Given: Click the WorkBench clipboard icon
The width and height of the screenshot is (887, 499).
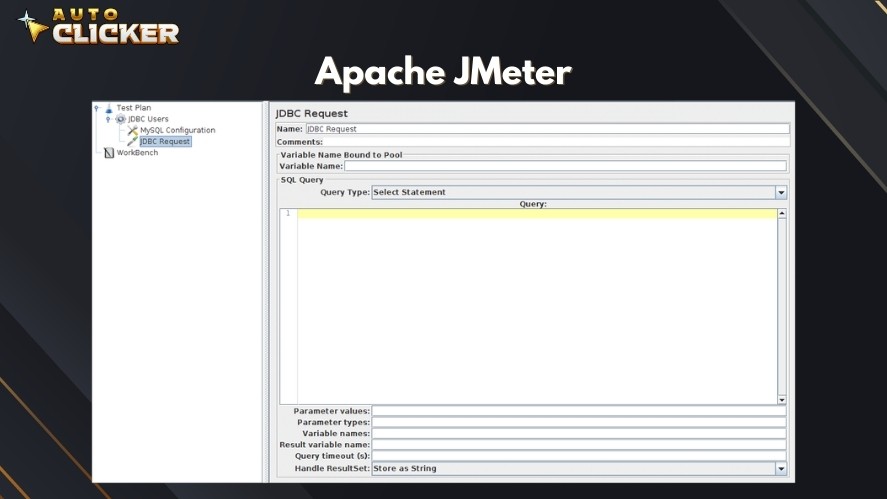Looking at the screenshot, I should 109,153.
